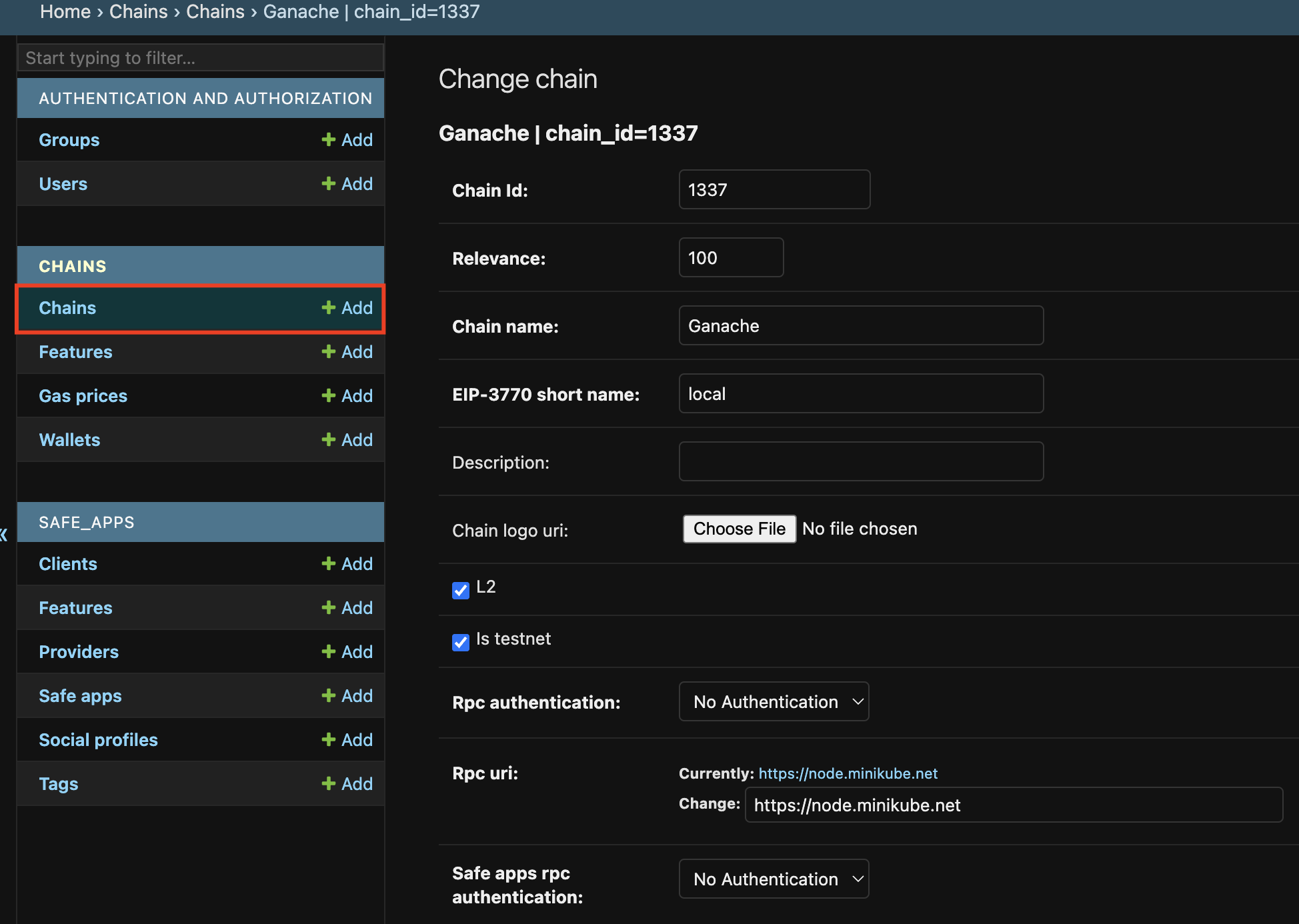Screen dimensions: 1299x924
Task: Open the Rpc authentication dropdown
Action: 774,702
